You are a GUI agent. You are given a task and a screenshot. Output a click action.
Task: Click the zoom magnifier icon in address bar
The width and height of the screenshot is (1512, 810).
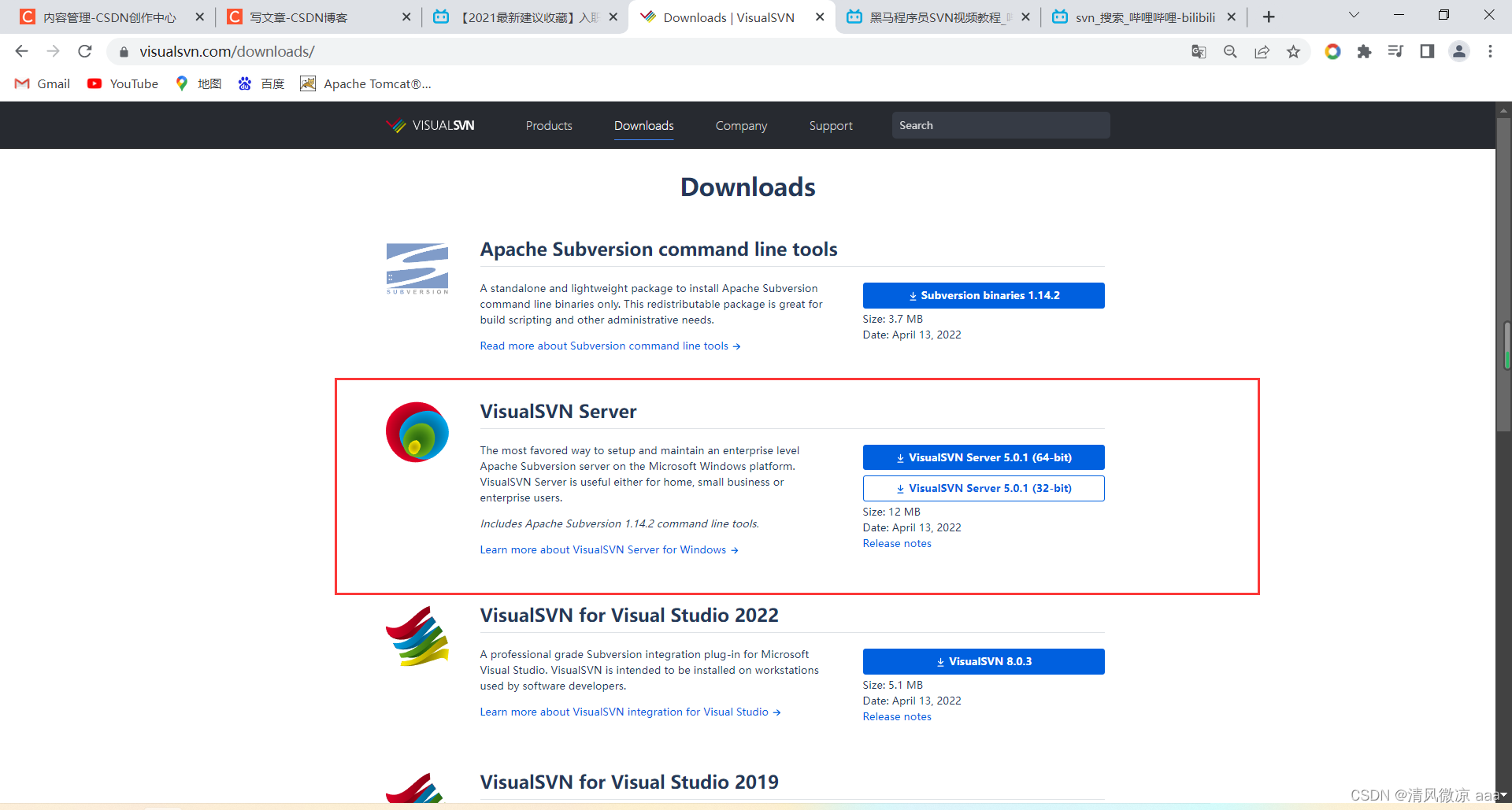click(1230, 51)
